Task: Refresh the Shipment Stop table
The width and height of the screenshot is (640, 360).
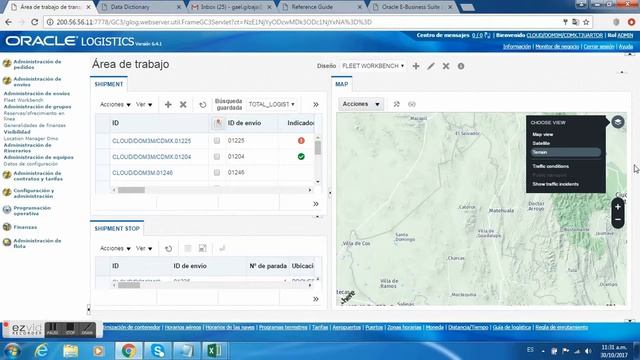Action: 169,249
